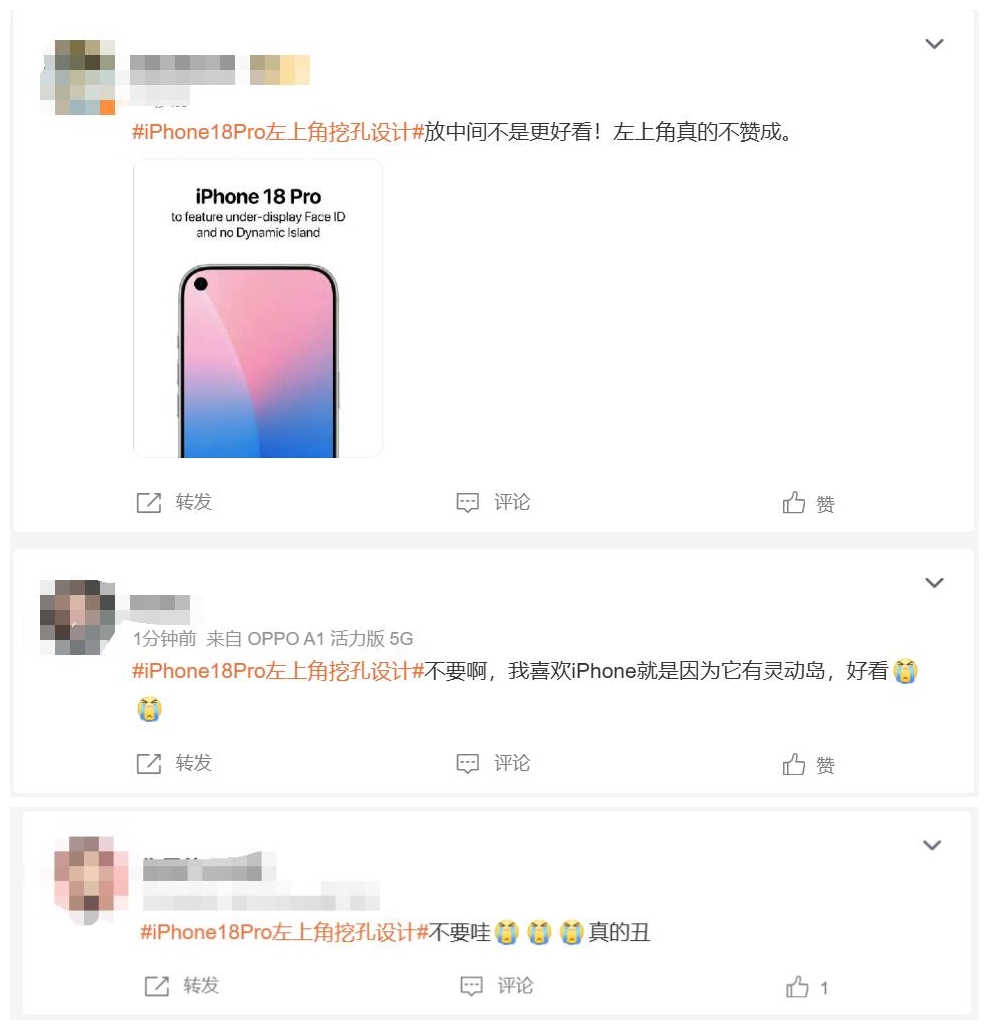Open comments on the OPPO A1 user's post
This screenshot has width=989, height=1030.
point(493,763)
